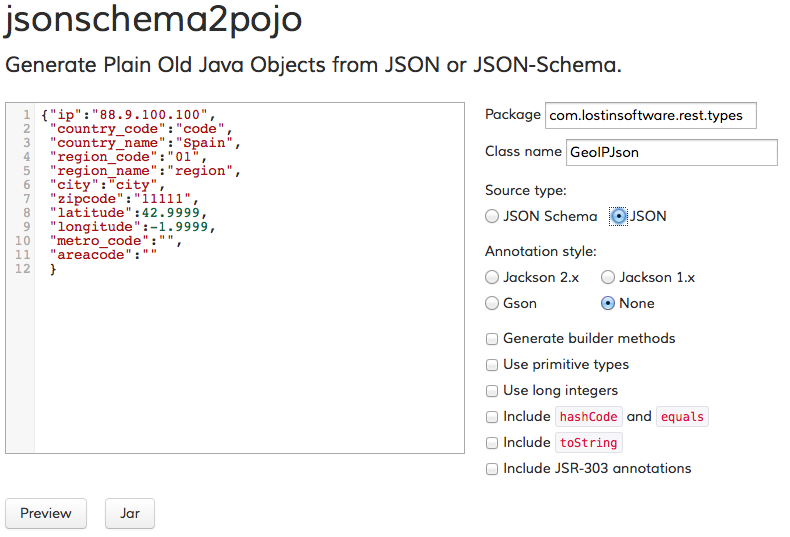The width and height of the screenshot is (790, 537).
Task: Select JSON source type radio button
Action: click(618, 217)
